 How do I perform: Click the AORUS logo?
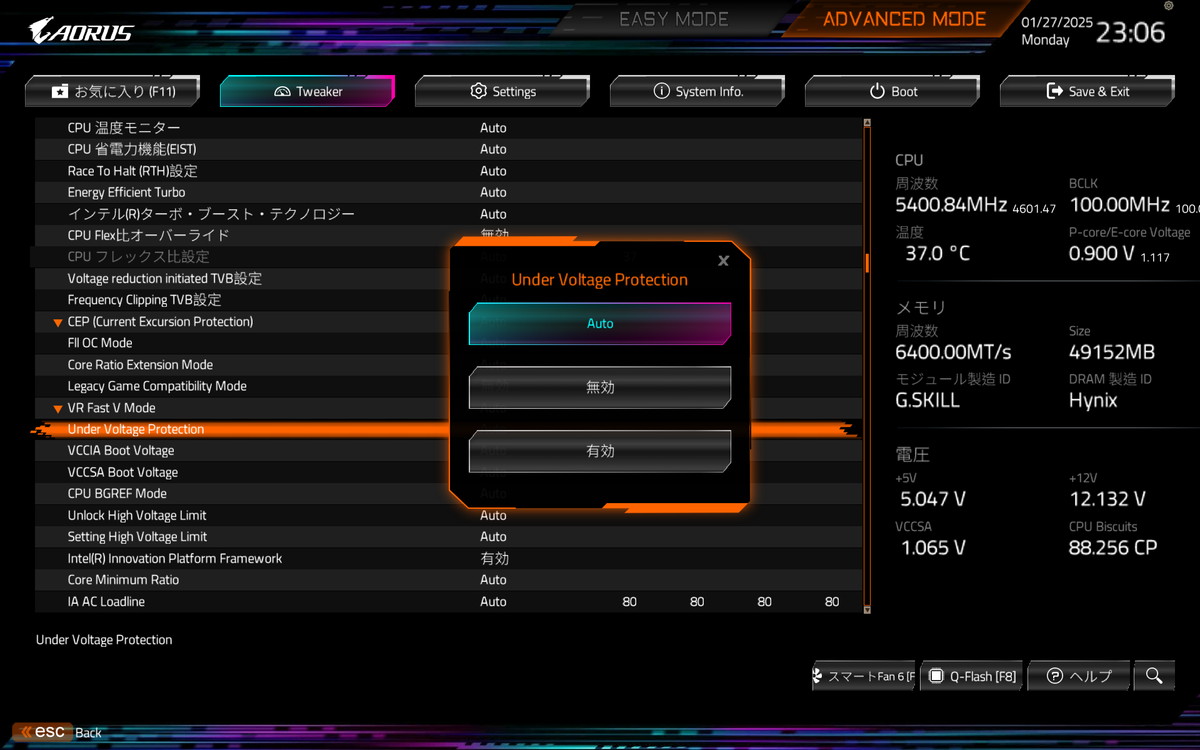coord(81,30)
